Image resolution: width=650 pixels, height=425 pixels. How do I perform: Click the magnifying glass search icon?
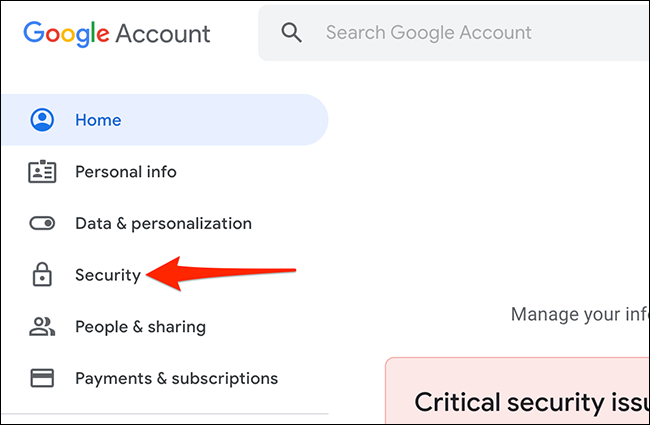tap(291, 33)
